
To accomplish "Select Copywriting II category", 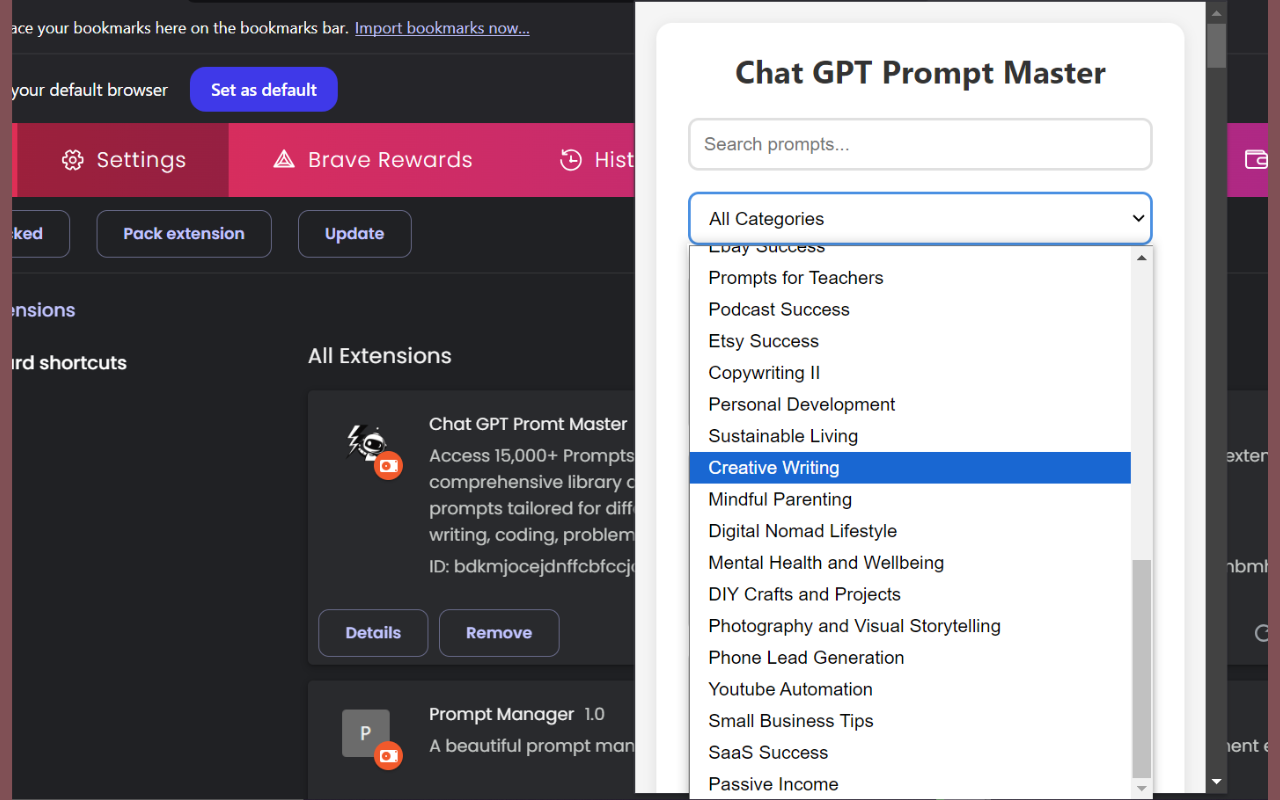I will point(910,373).
